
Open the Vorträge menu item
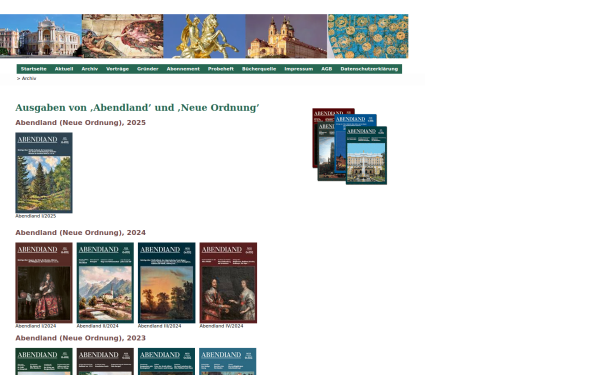tap(117, 69)
